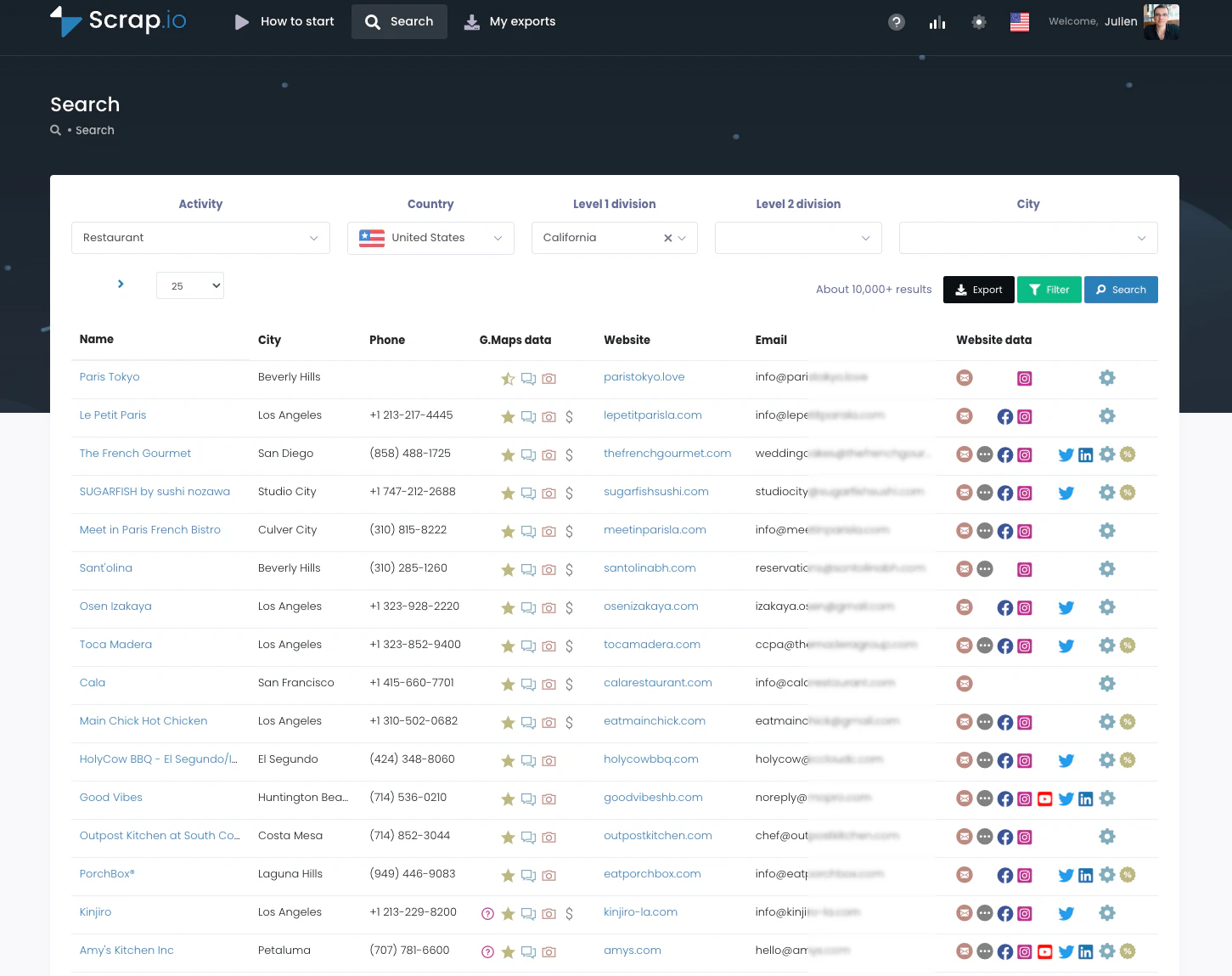Open the Twitter icon for Toca Madera
This screenshot has height=976, width=1232.
[x=1066, y=646]
